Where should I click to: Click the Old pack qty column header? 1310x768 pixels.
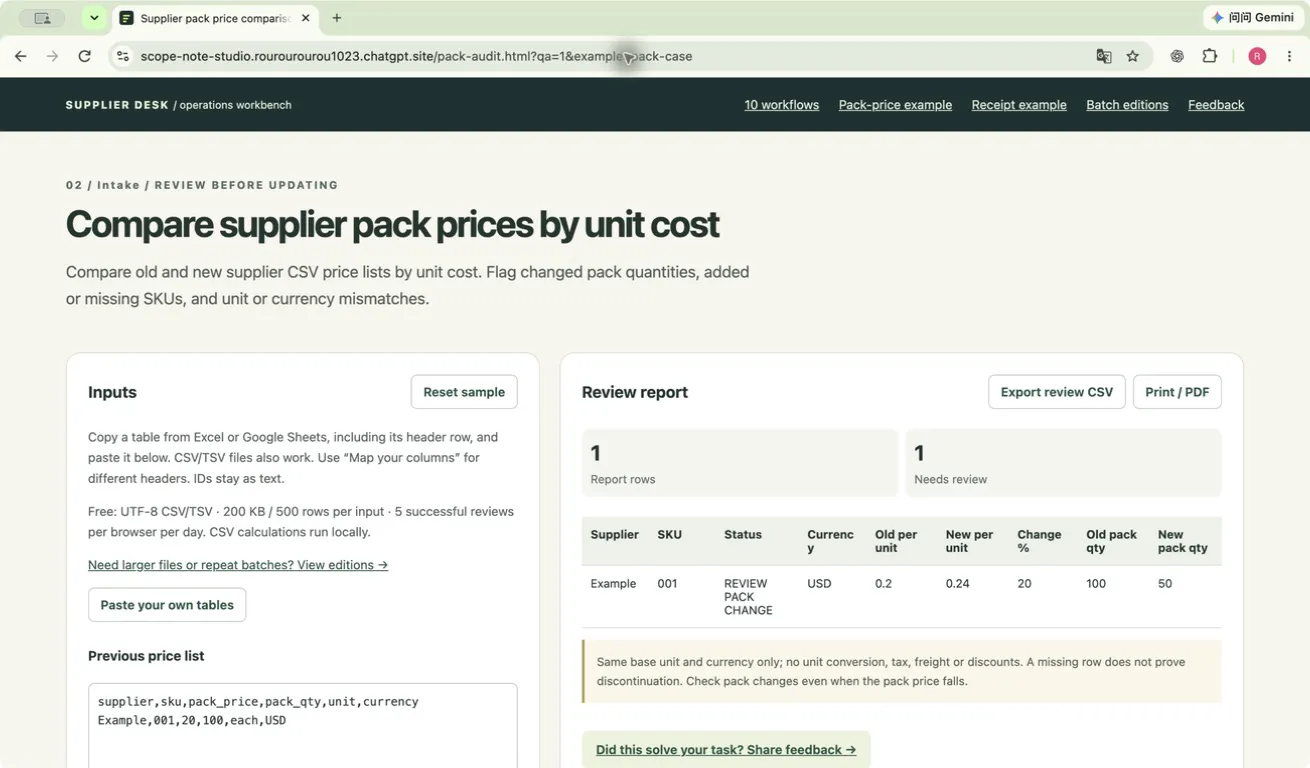click(x=1111, y=541)
